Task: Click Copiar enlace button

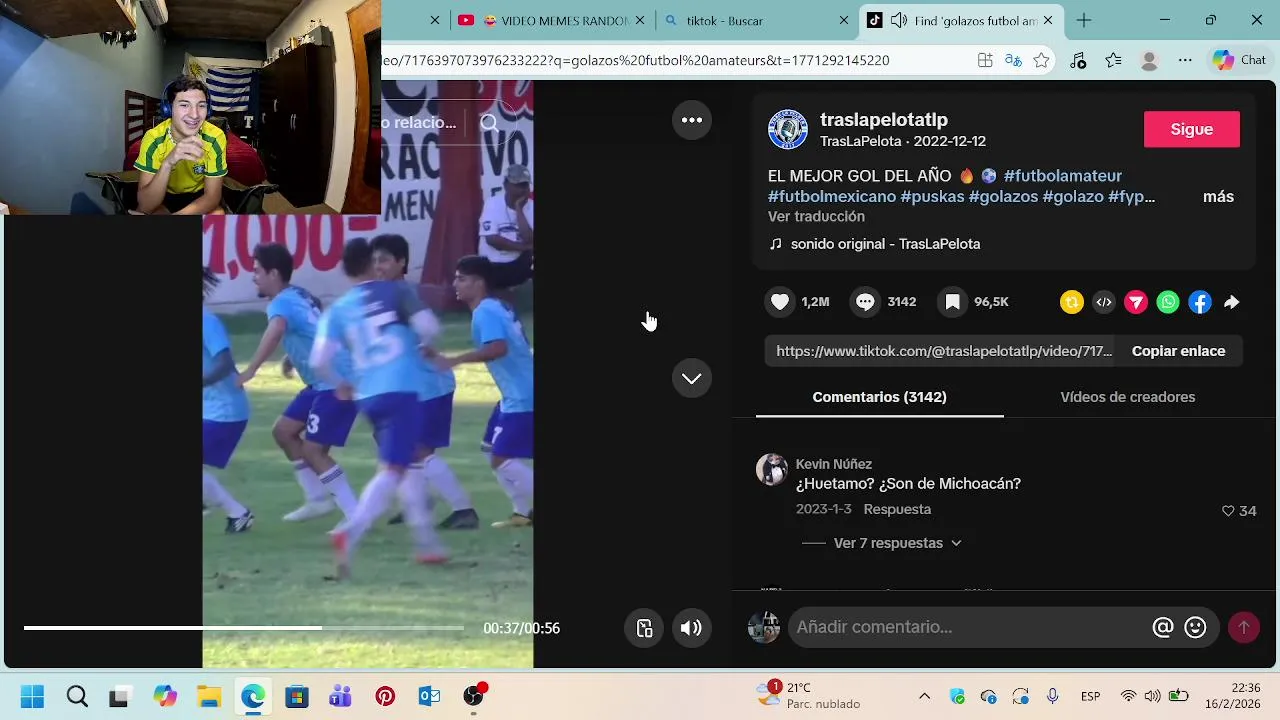Action: (1178, 351)
